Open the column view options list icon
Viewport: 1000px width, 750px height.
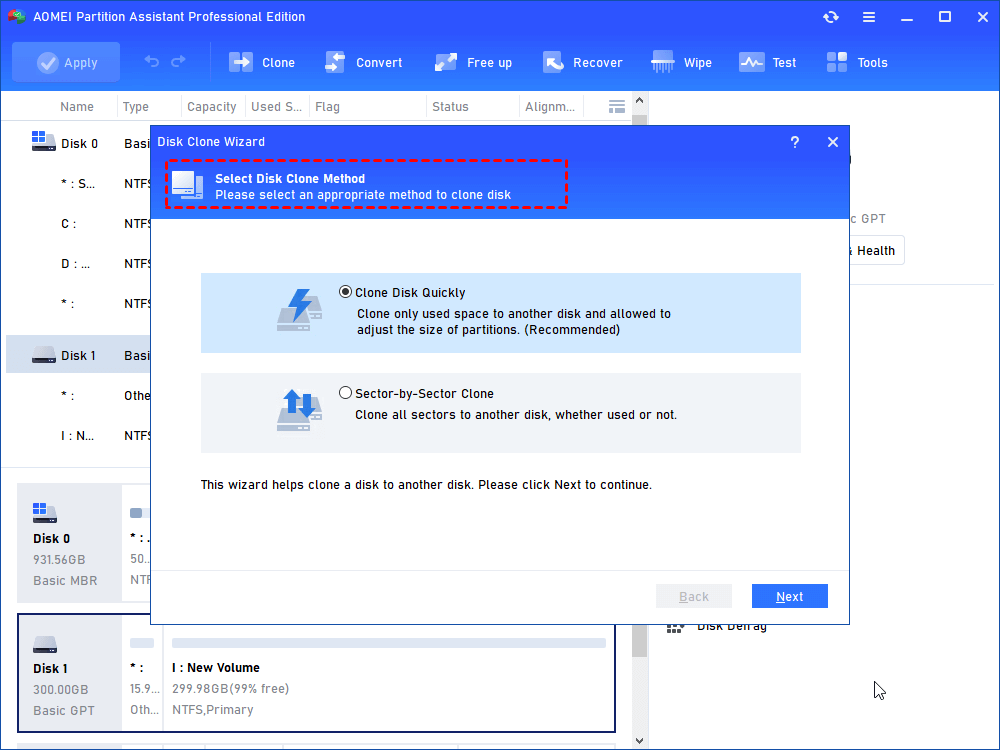coord(617,106)
